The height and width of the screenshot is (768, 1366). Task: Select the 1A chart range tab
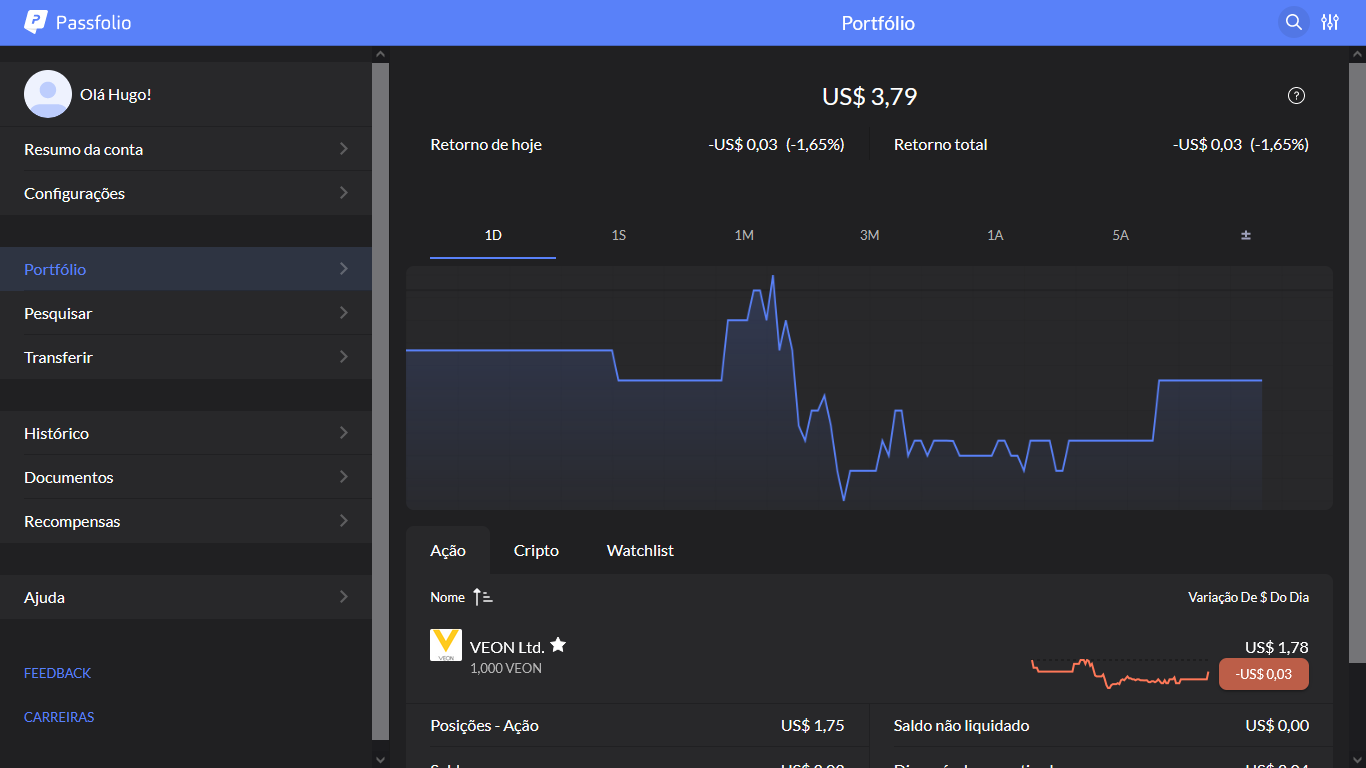[995, 235]
